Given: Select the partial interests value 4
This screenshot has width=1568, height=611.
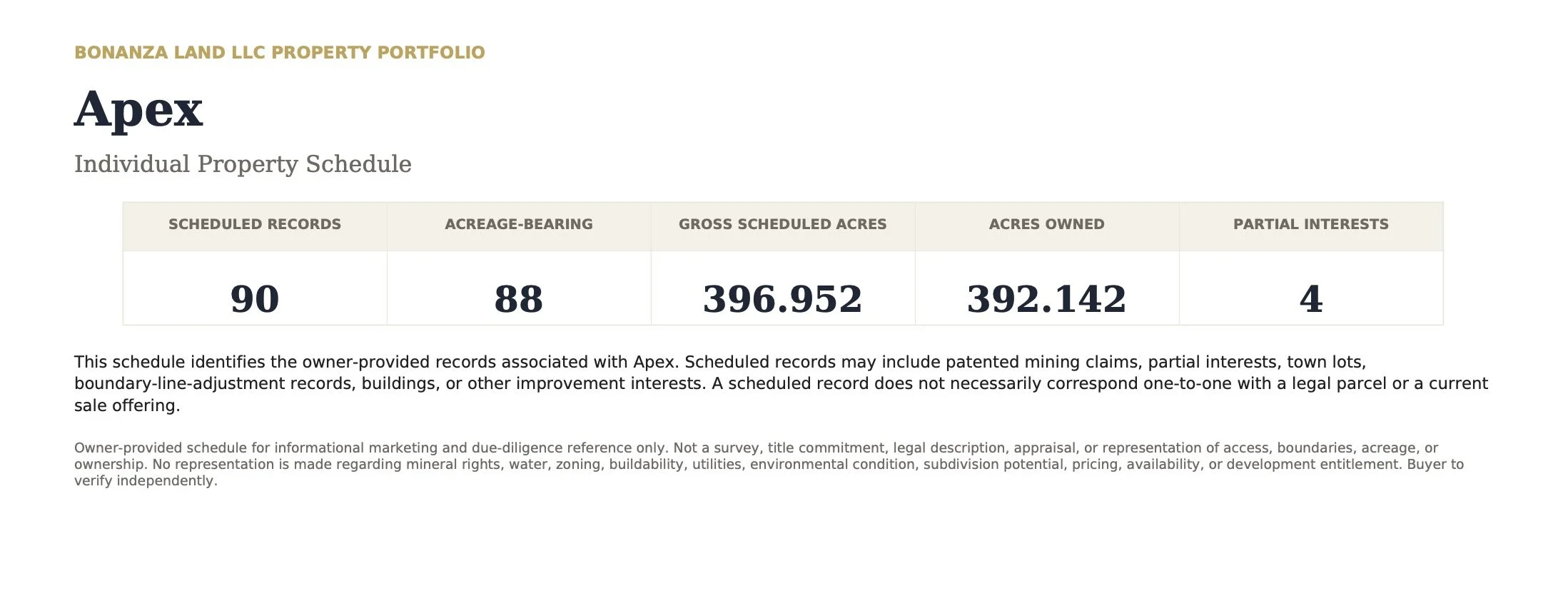Looking at the screenshot, I should click(x=1311, y=299).
